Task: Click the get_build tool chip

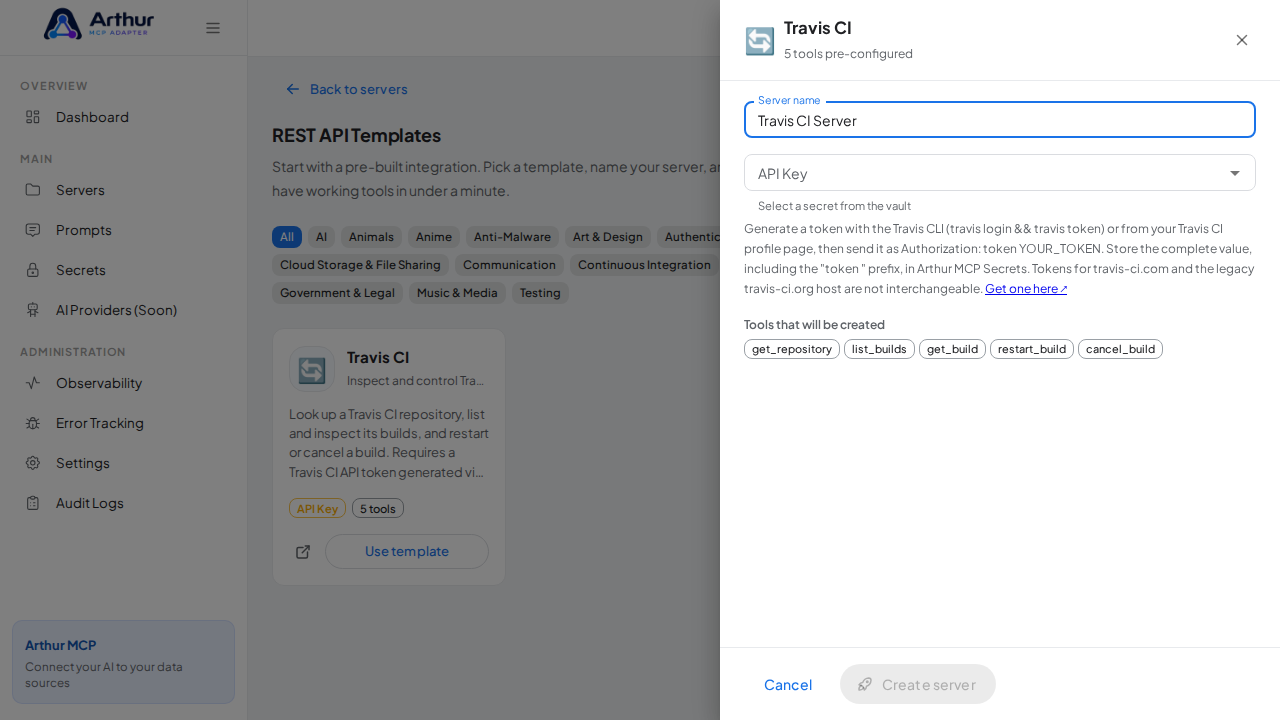Action: click(x=952, y=349)
